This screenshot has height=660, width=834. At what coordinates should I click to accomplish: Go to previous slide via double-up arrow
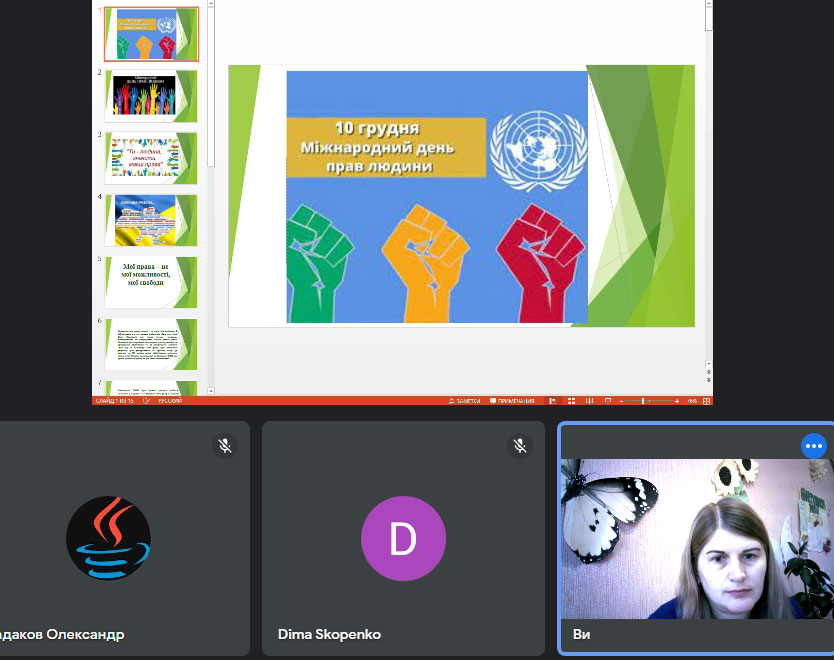(x=708, y=372)
